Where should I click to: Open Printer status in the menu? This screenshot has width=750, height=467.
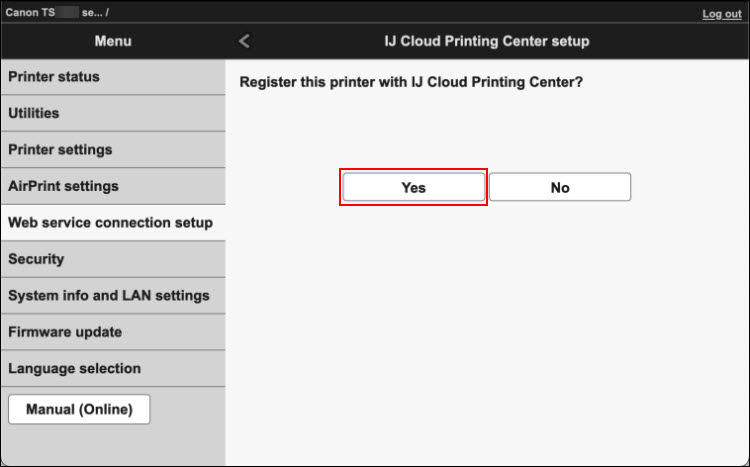pos(112,77)
